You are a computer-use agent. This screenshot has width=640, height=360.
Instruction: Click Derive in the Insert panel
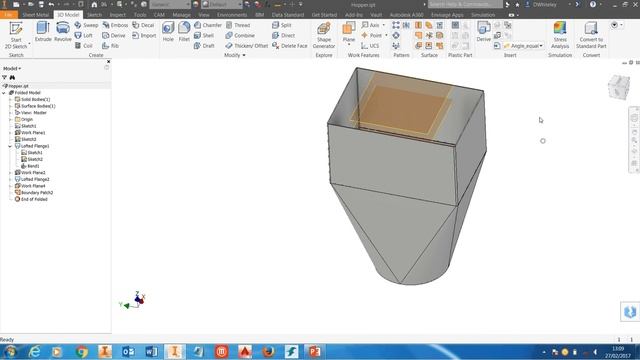(484, 32)
